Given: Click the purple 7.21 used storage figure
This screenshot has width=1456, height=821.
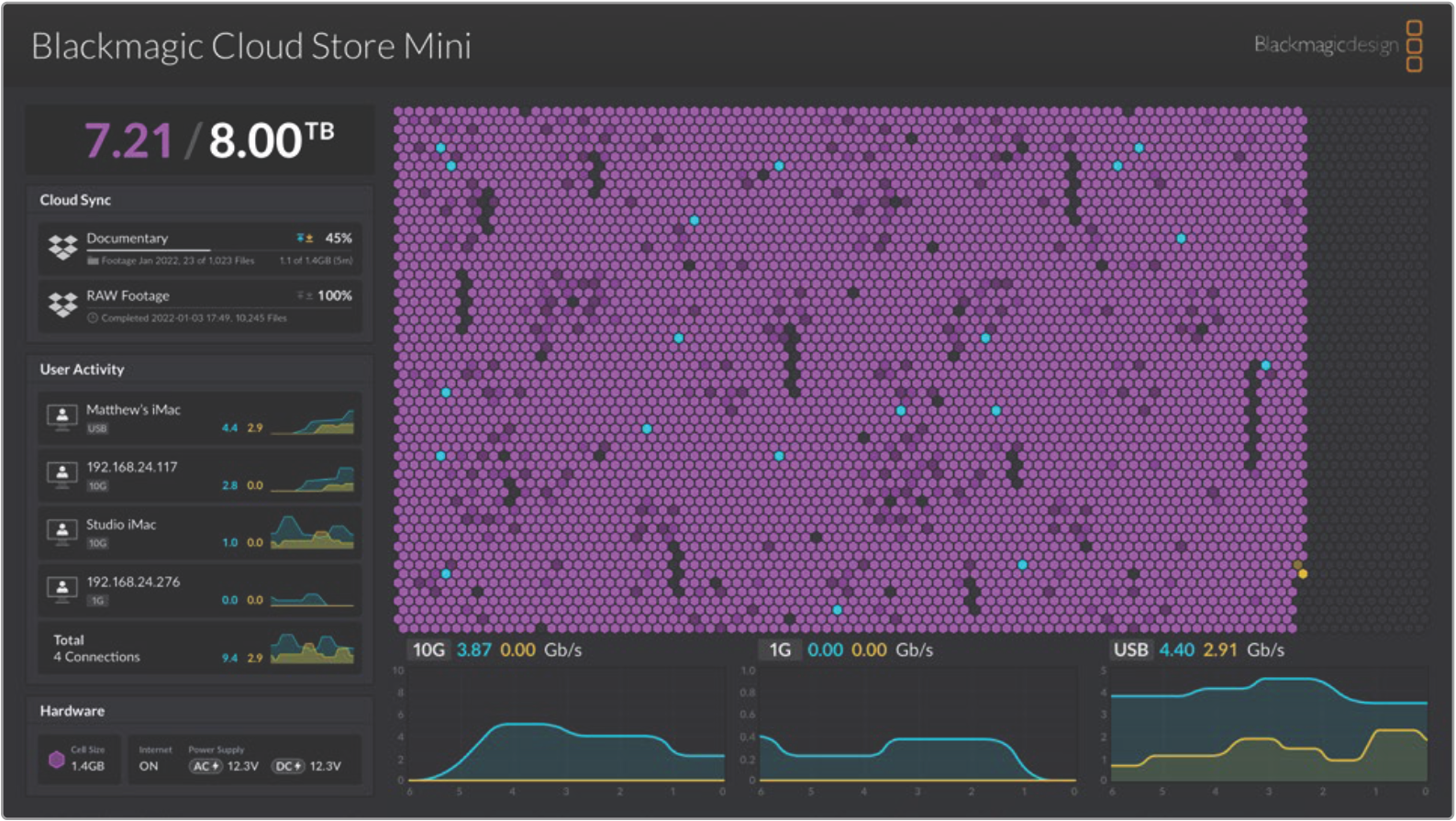Looking at the screenshot, I should [x=128, y=140].
